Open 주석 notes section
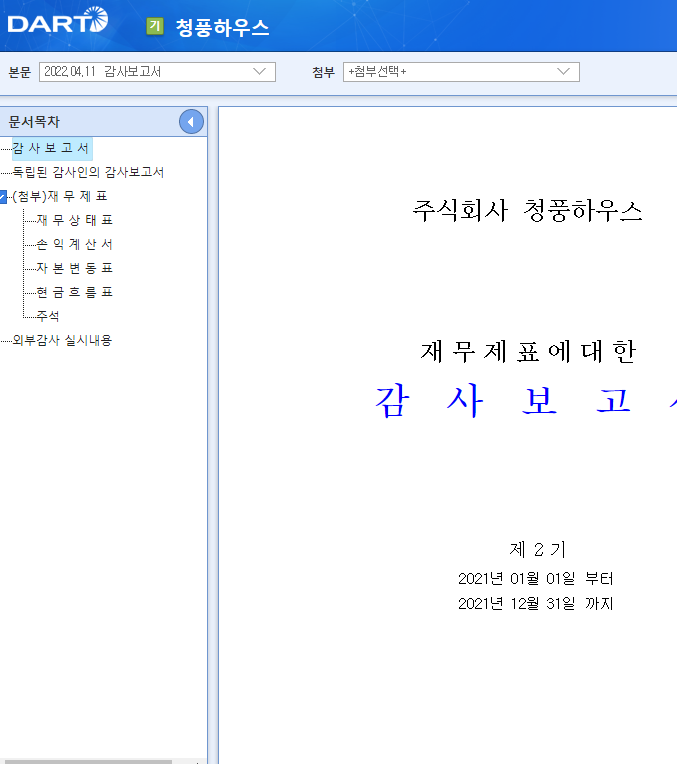Screen dimensions: 677x764 click(x=48, y=316)
